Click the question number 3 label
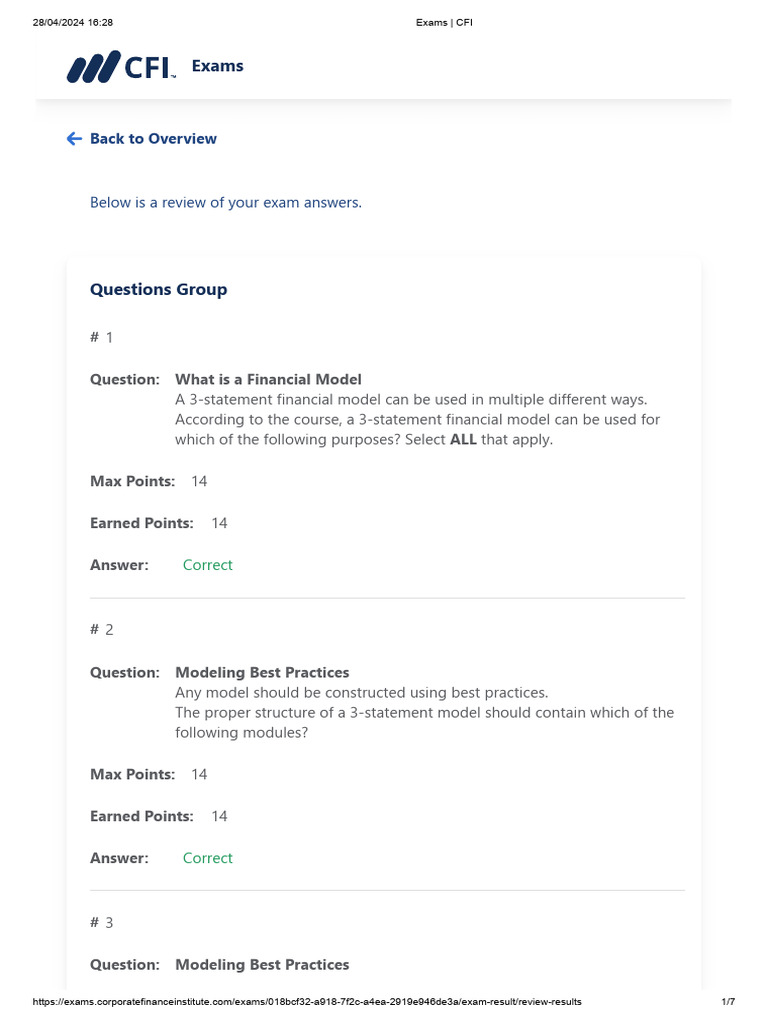 [x=101, y=923]
